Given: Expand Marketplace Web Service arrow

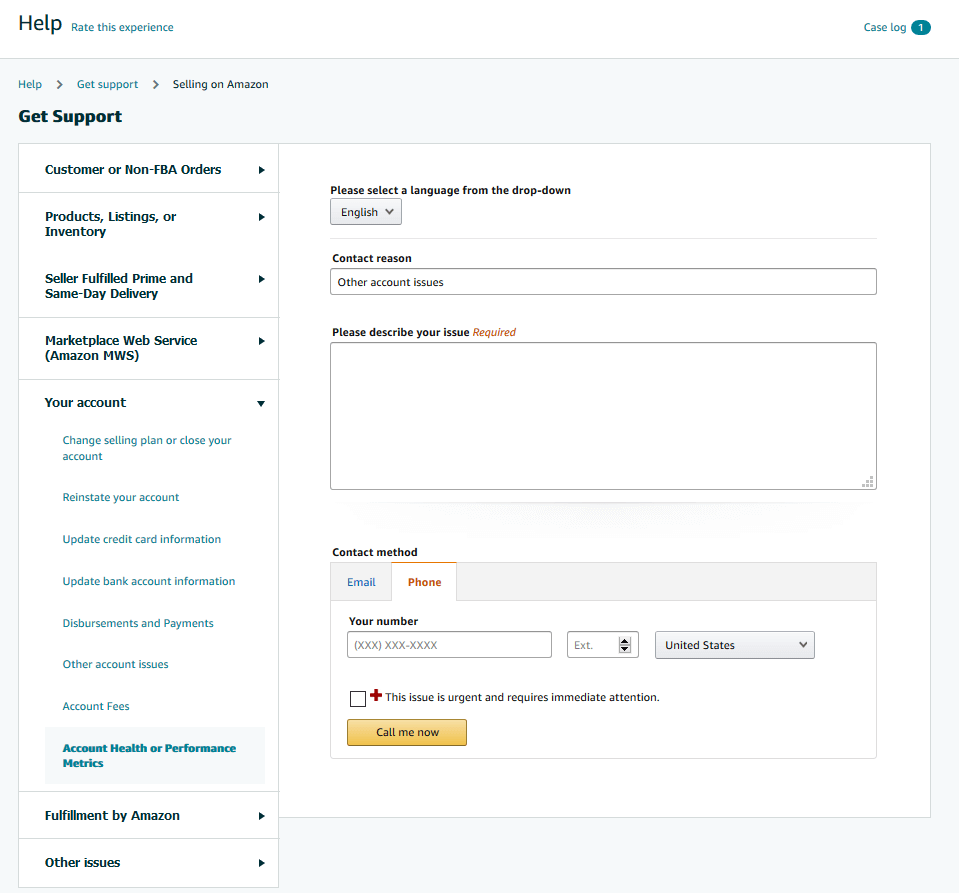Looking at the screenshot, I should tap(261, 341).
